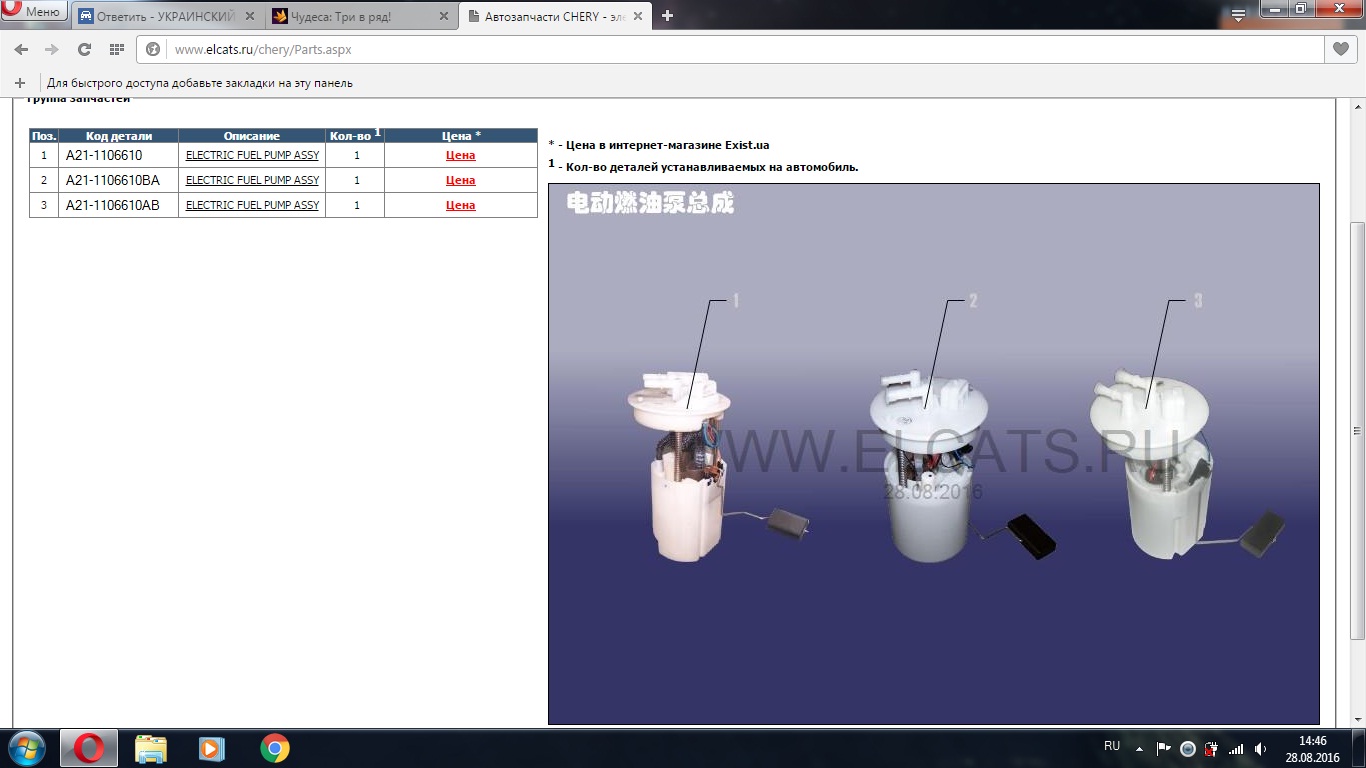The height and width of the screenshot is (768, 1366).
Task: Click the Кол-во column header
Action: 355,135
